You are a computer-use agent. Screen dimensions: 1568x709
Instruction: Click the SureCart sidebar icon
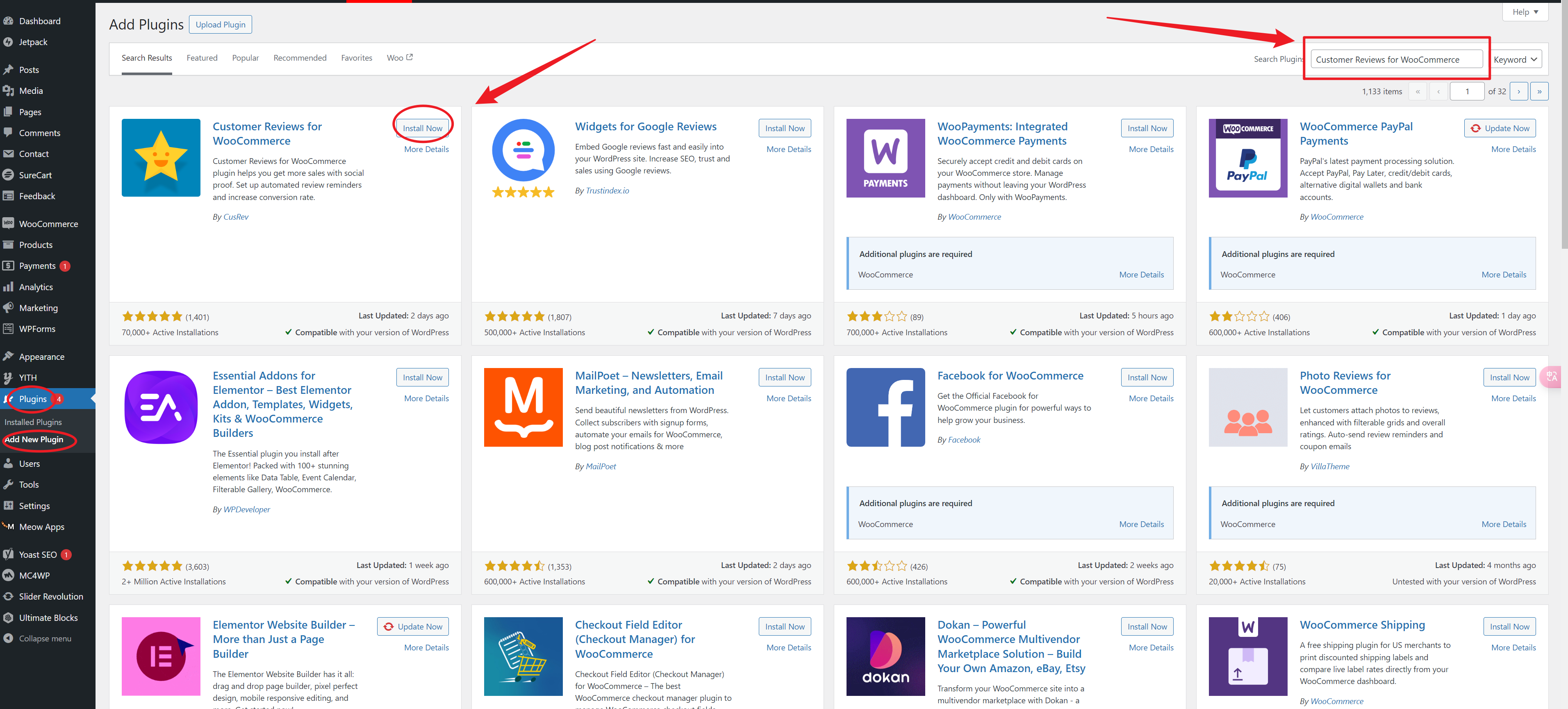(x=35, y=175)
